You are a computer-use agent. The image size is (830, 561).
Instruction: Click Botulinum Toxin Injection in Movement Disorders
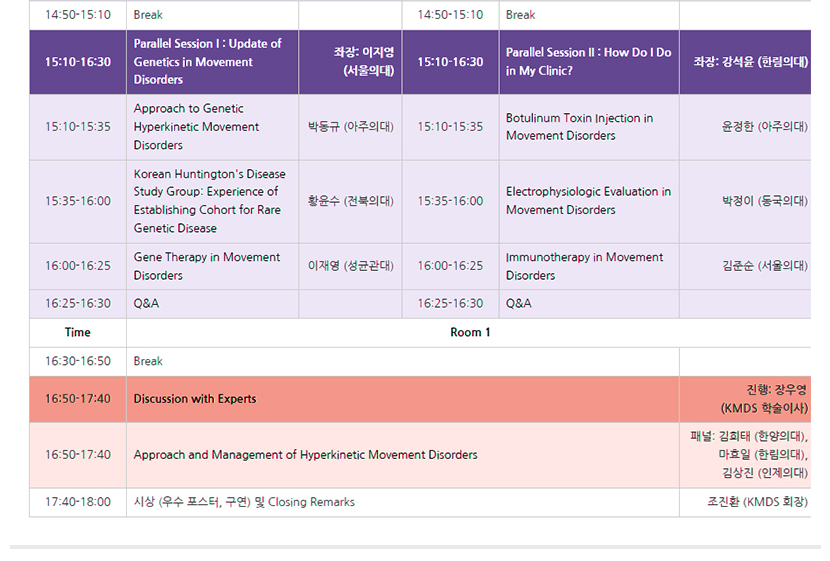(579, 127)
